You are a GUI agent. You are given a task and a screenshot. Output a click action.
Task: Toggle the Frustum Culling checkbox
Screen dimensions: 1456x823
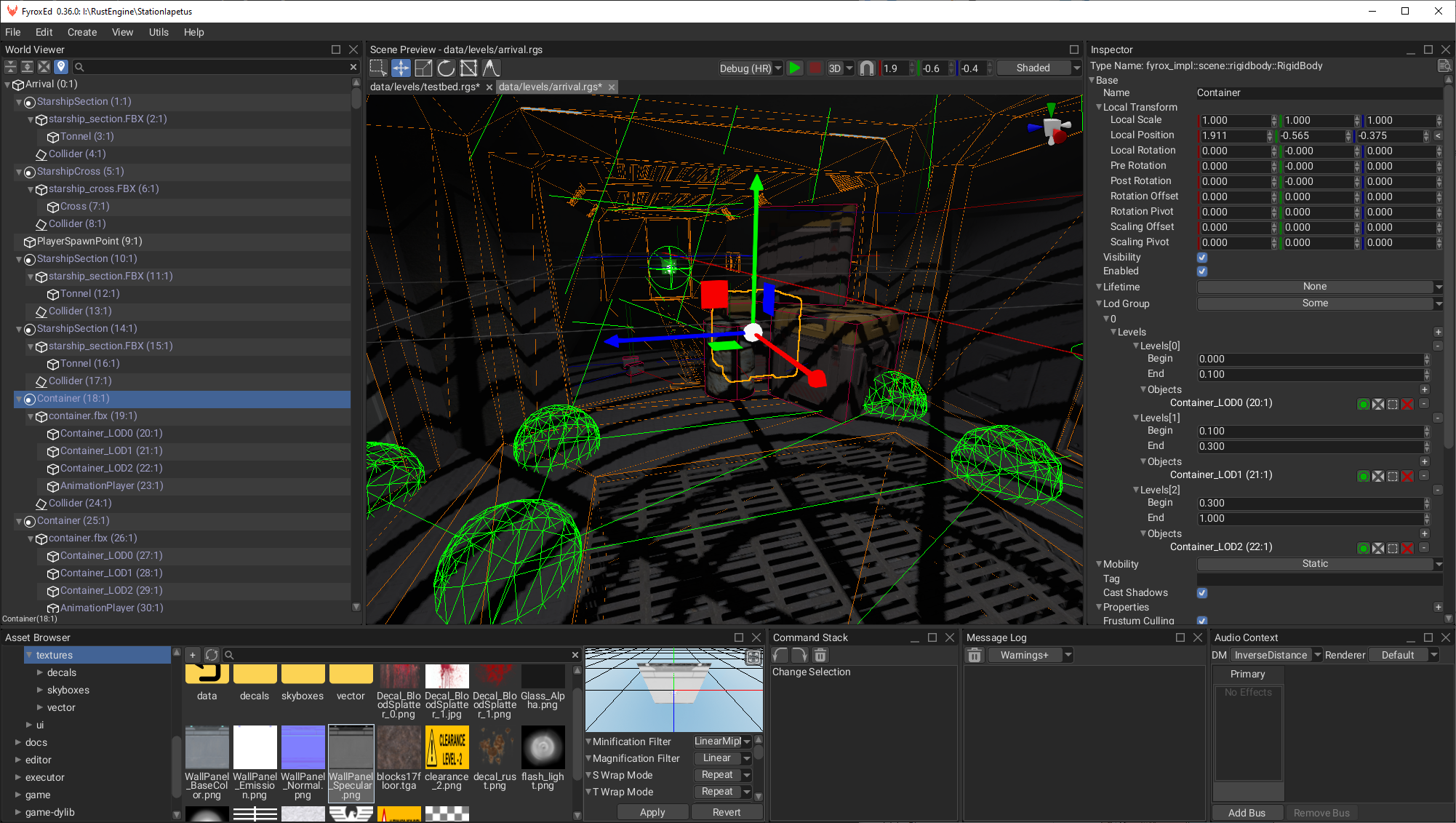coord(1202,621)
